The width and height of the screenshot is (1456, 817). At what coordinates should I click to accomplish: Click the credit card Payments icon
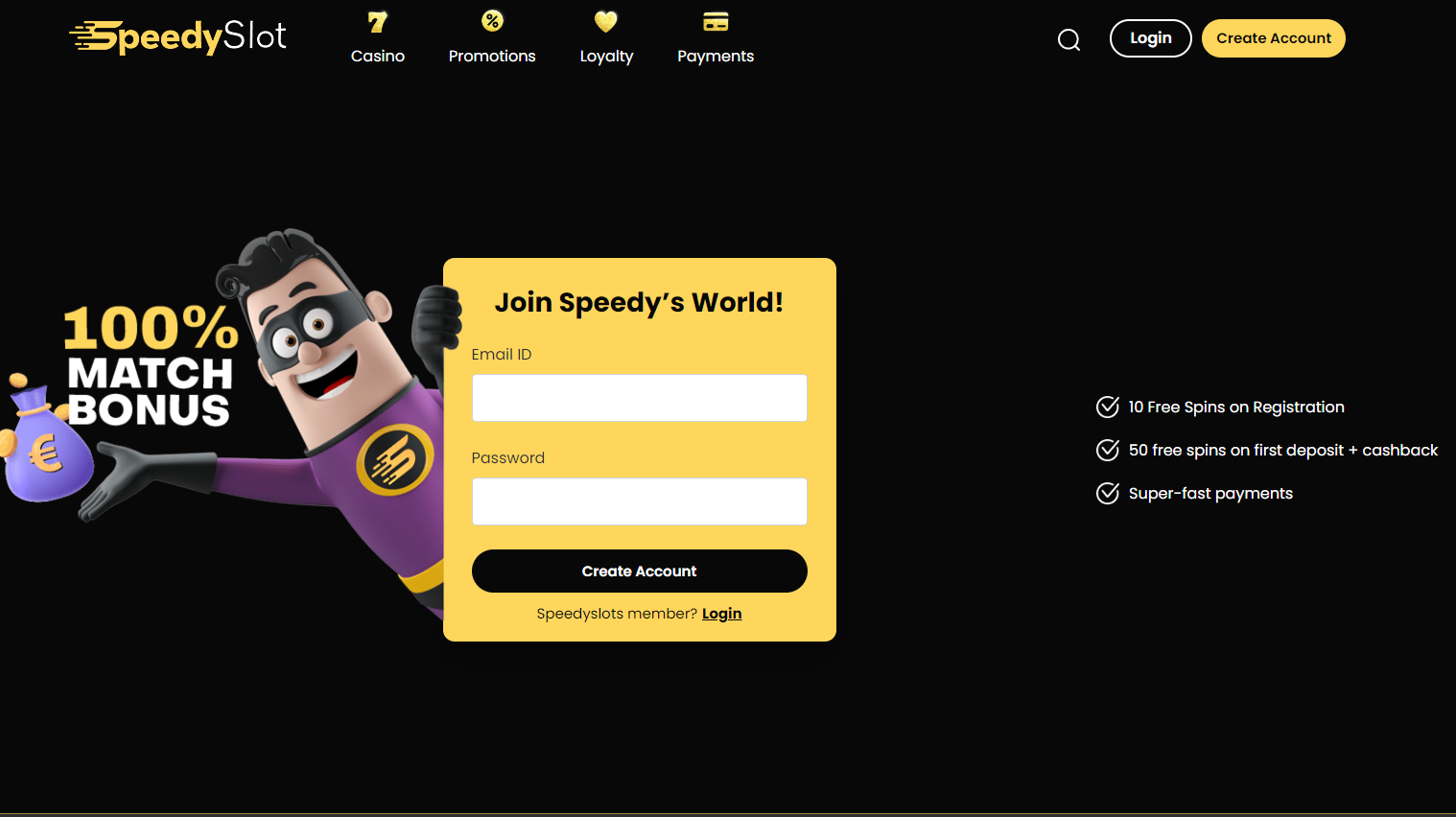tap(716, 22)
